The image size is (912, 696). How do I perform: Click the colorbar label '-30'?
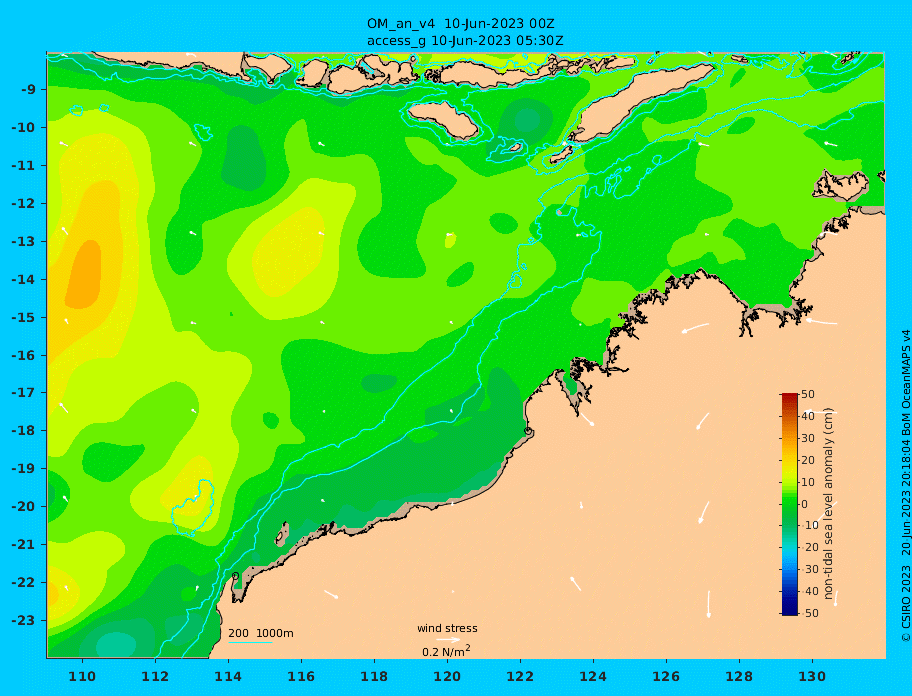pyautogui.click(x=808, y=569)
